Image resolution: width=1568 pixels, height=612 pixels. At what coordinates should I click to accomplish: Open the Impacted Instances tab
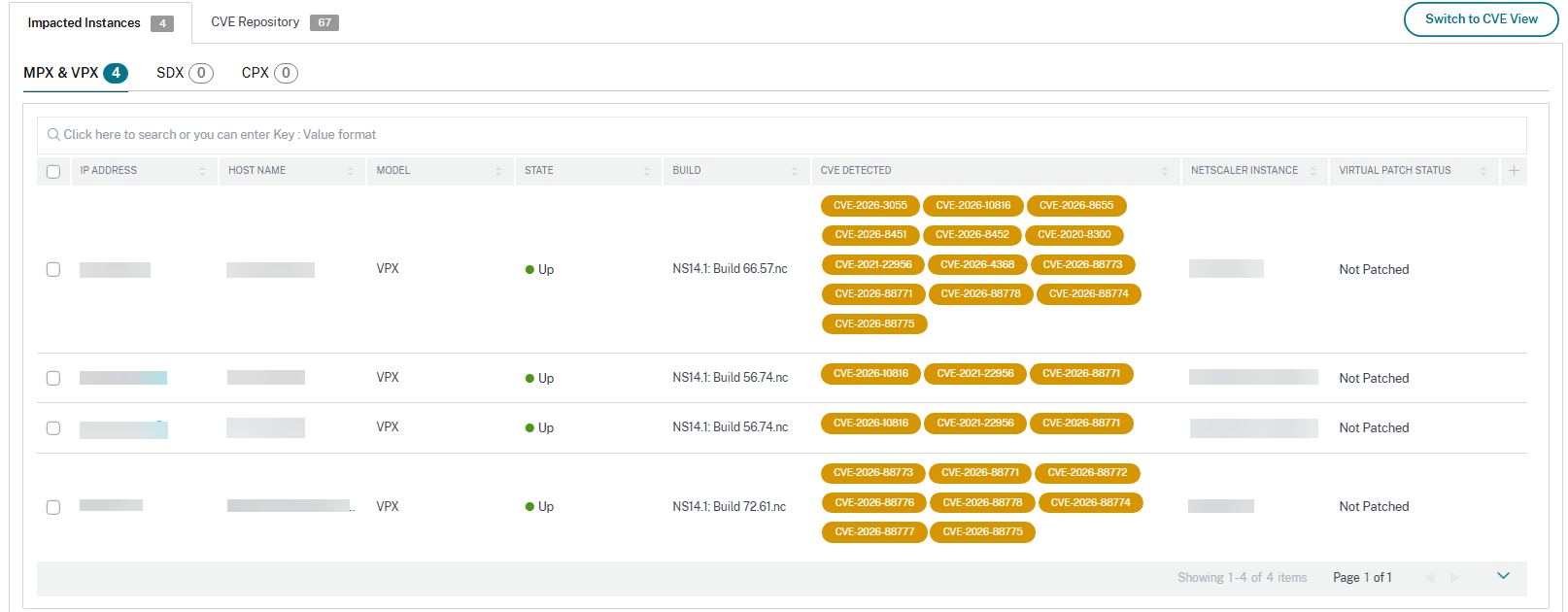coord(101,23)
